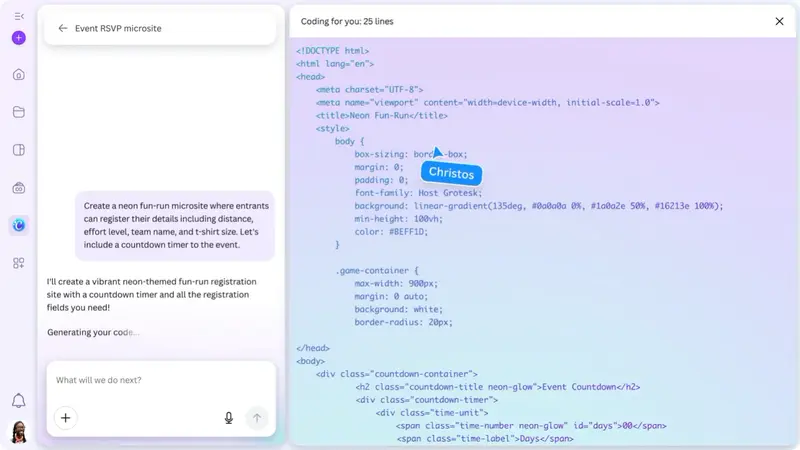Click the 'margin: 0 auto;' line
This screenshot has height=450, width=800.
click(391, 296)
